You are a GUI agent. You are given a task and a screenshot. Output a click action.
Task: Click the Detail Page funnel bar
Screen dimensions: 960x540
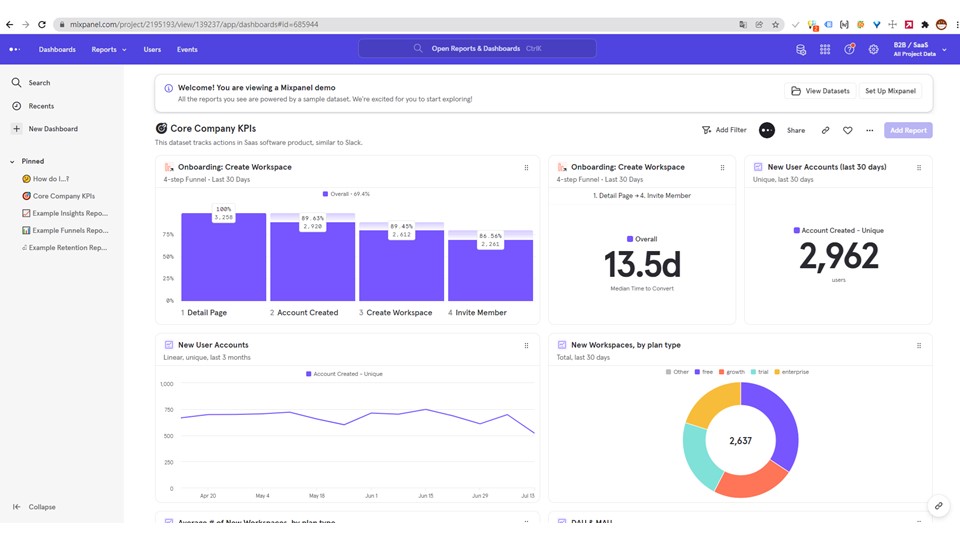223,257
